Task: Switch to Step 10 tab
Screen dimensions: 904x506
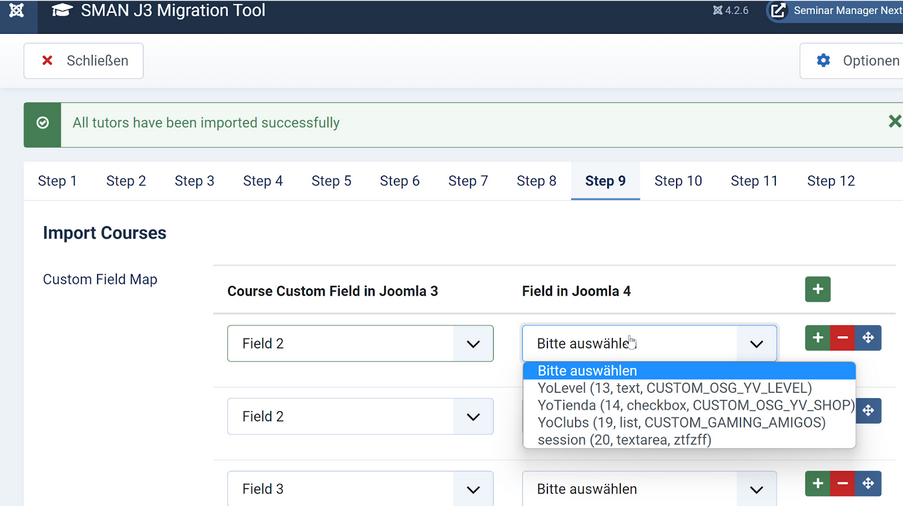Action: click(x=678, y=181)
